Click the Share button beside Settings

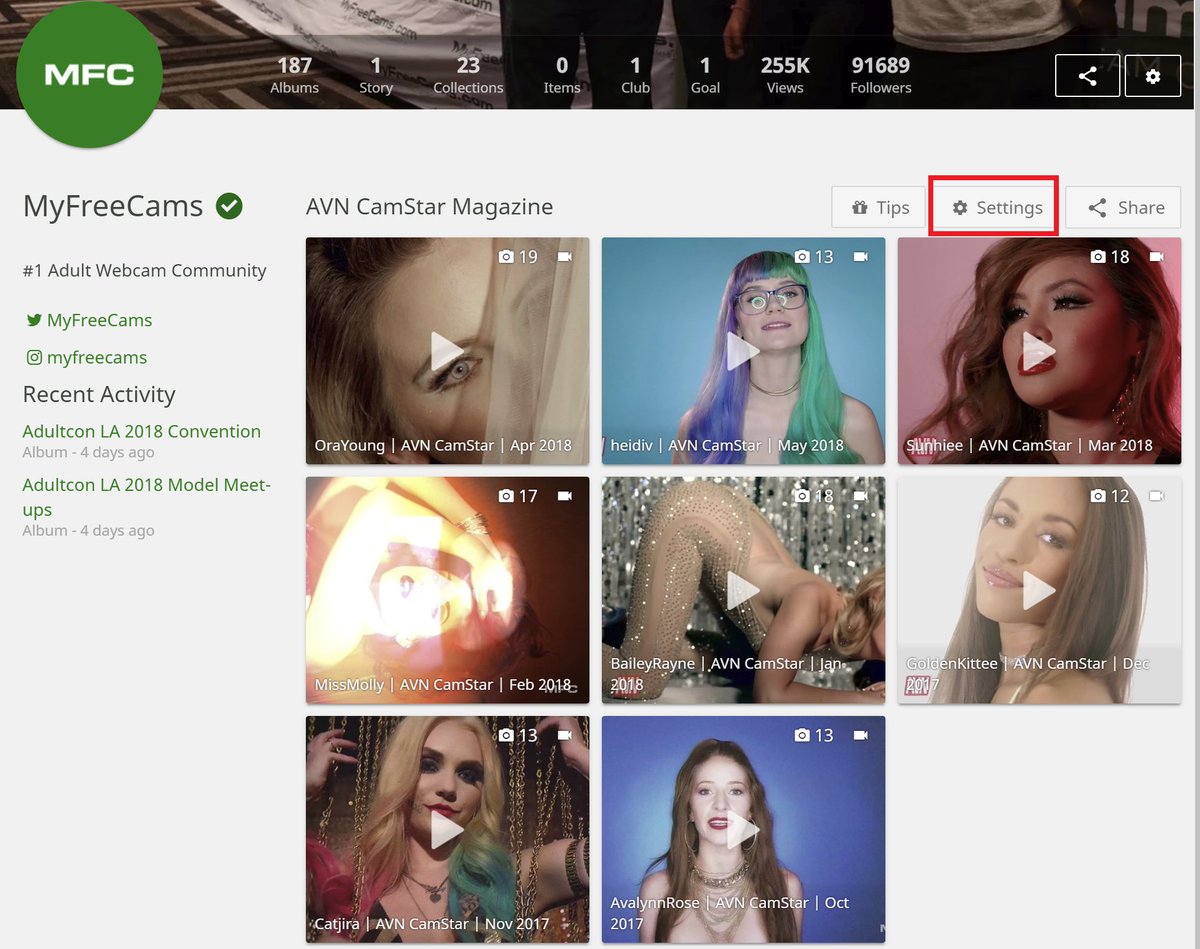[x=1123, y=207]
